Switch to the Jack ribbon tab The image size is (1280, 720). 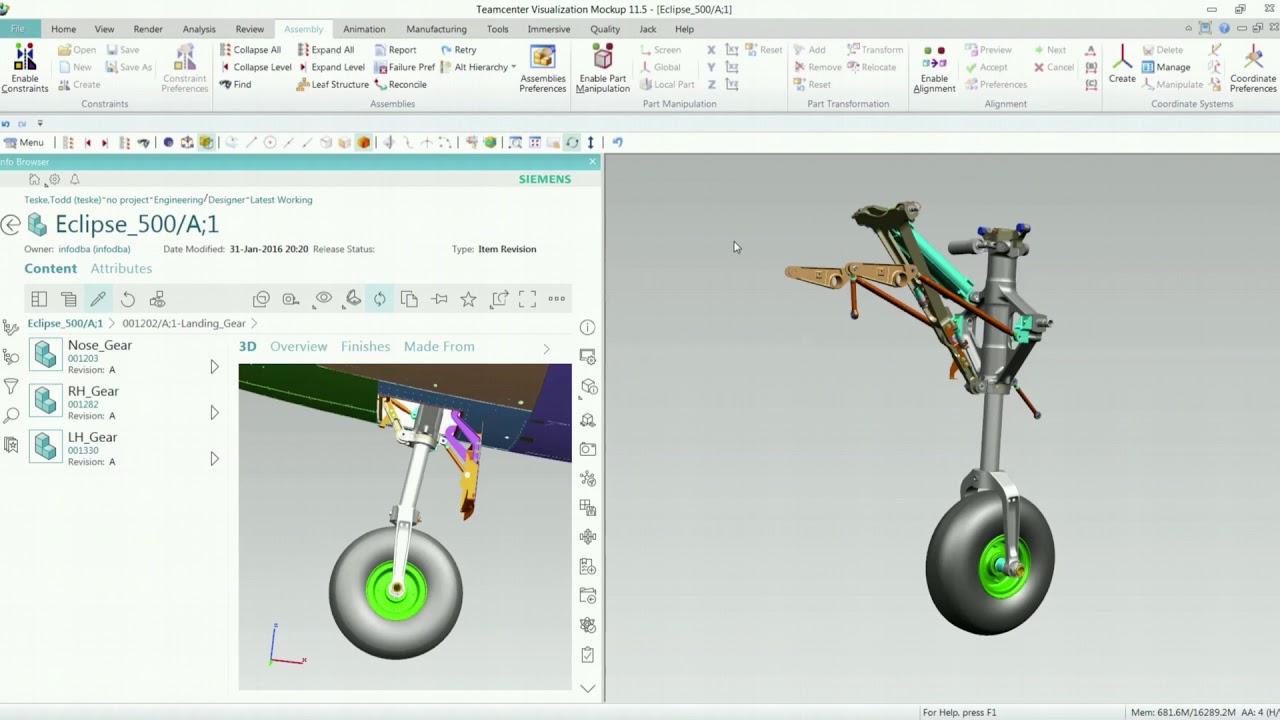click(x=648, y=29)
